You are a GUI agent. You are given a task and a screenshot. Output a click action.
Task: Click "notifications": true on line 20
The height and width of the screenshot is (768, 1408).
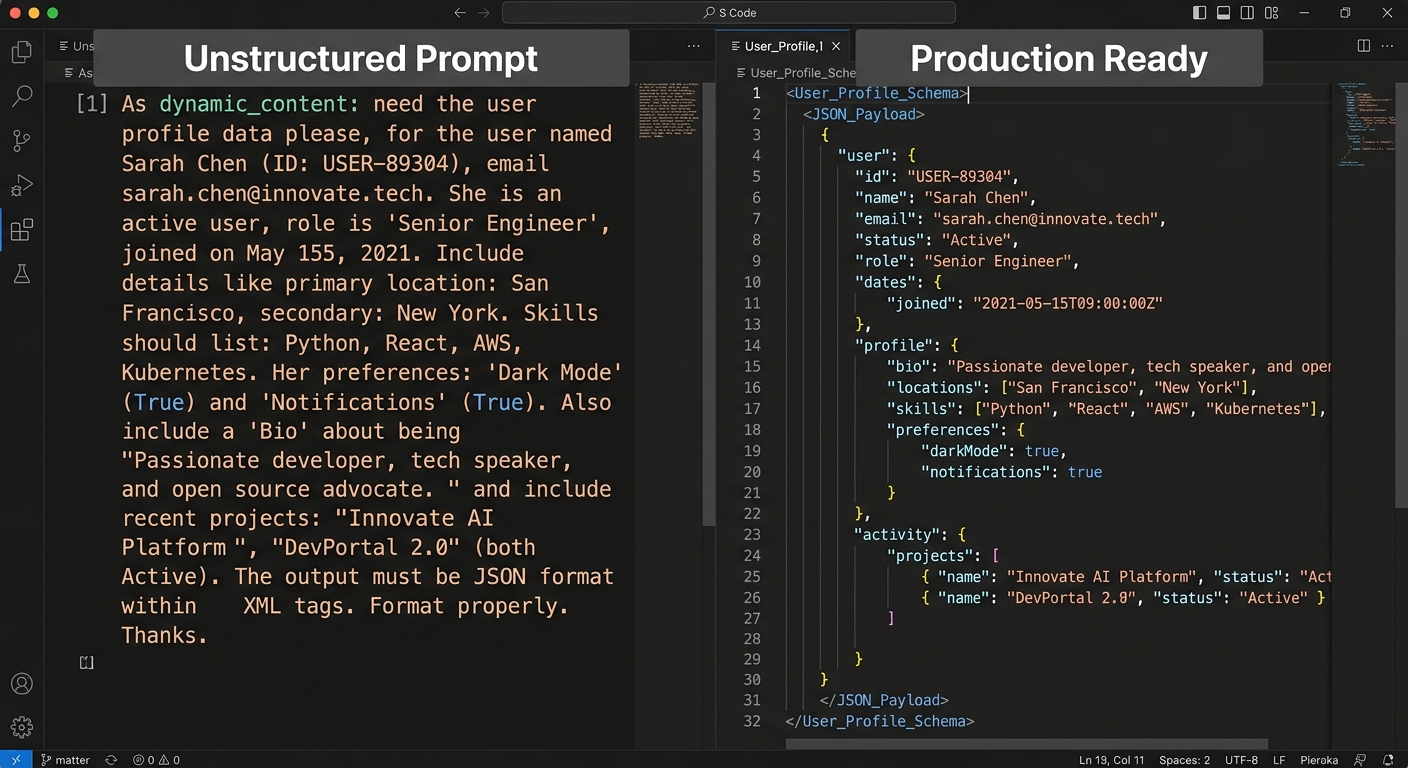click(x=1011, y=471)
